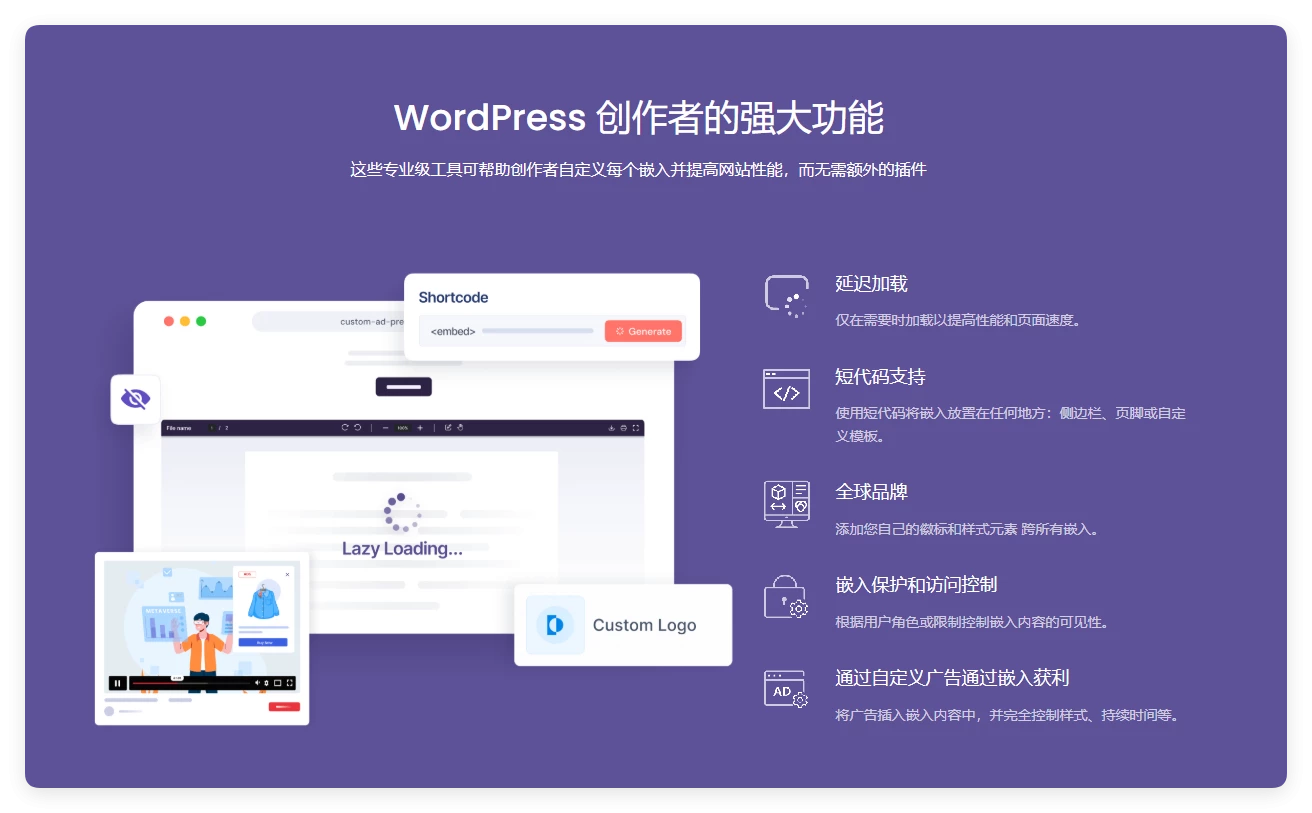Click the download icon in the viewer toolbar
Screen dimensions: 1312x813
coord(611,426)
